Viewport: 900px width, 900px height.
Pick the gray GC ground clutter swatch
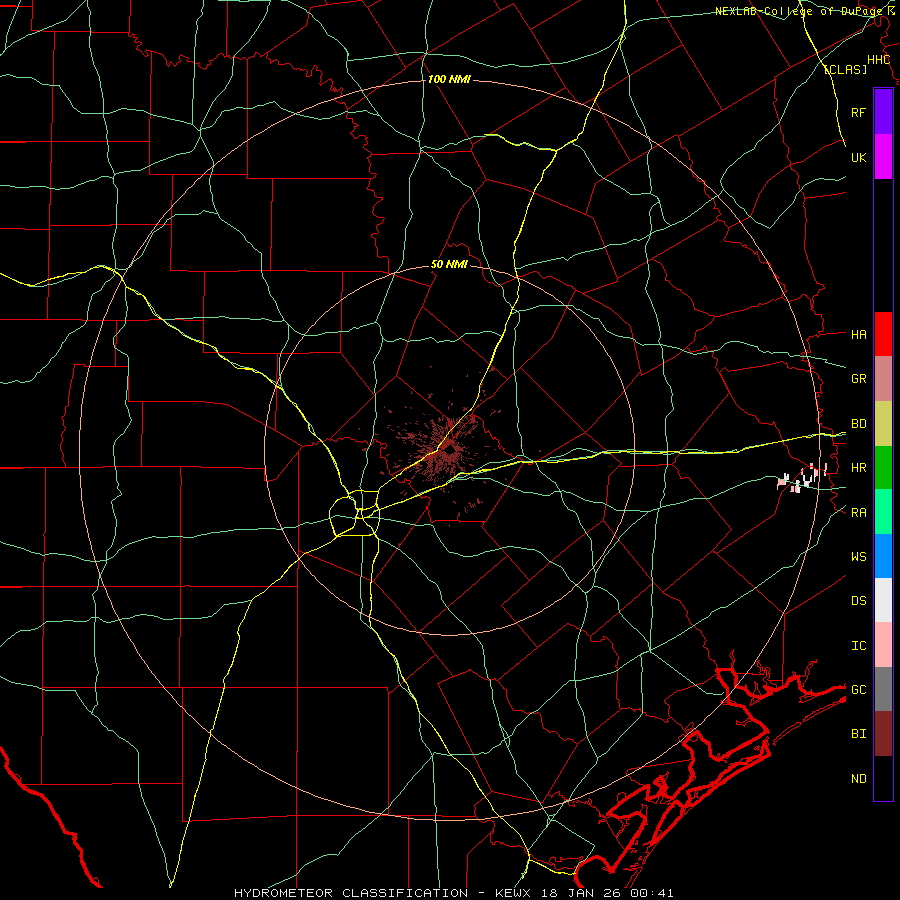[883, 689]
